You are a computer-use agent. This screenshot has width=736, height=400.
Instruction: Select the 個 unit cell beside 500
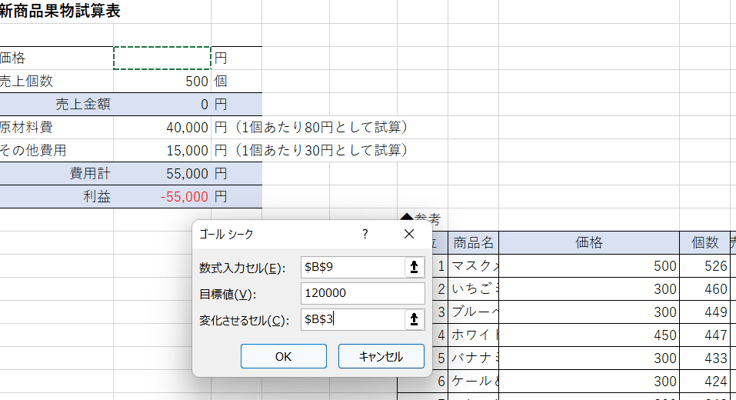(237, 81)
